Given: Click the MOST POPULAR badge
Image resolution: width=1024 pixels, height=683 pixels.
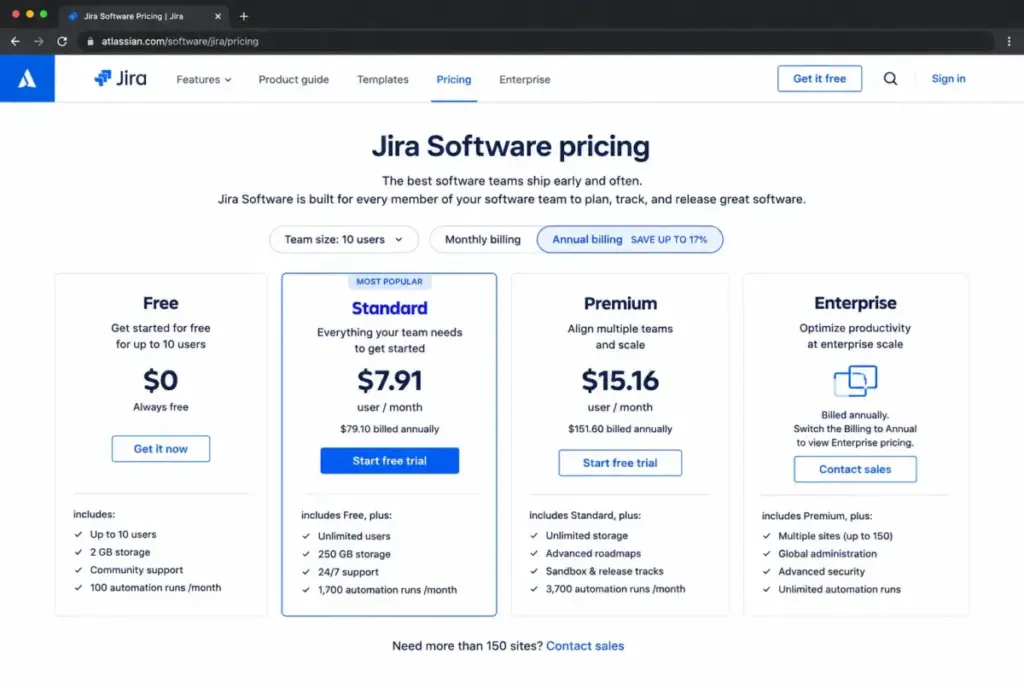Looking at the screenshot, I should pos(389,281).
